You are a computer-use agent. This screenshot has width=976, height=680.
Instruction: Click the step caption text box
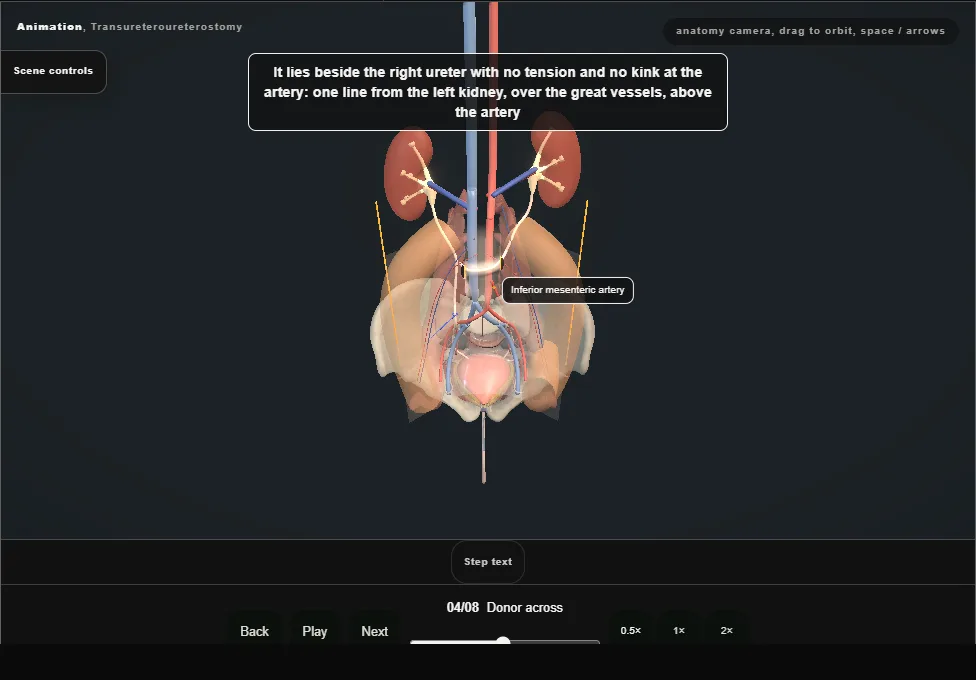[488, 92]
